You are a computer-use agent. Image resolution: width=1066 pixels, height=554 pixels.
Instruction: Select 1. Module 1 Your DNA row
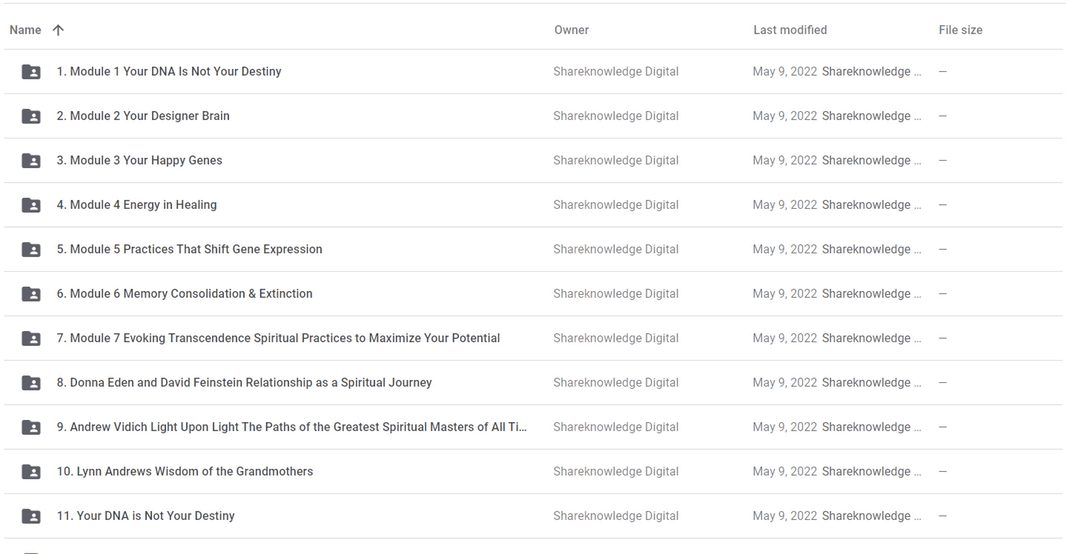(533, 71)
